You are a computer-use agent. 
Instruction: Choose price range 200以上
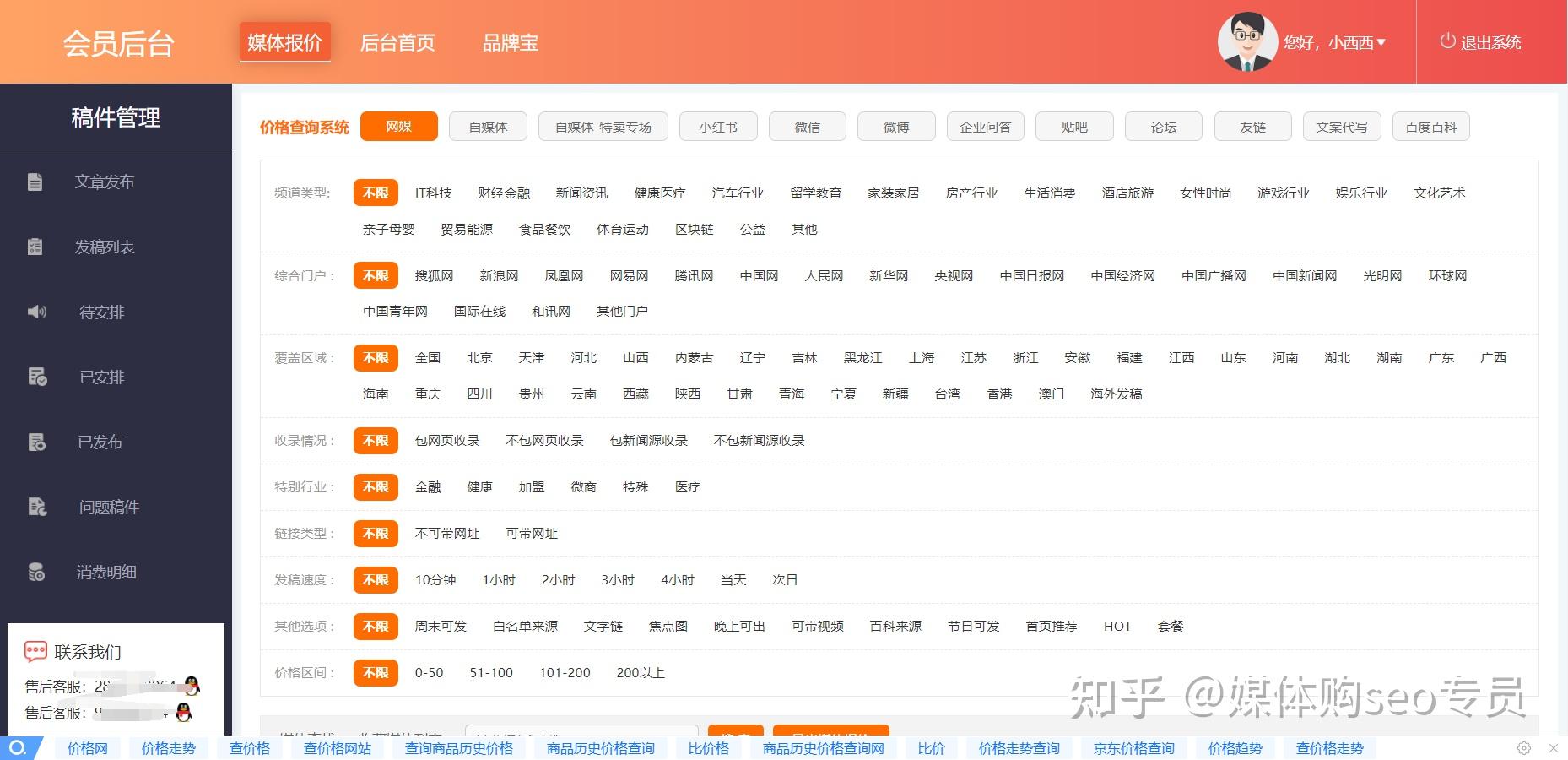tap(641, 672)
